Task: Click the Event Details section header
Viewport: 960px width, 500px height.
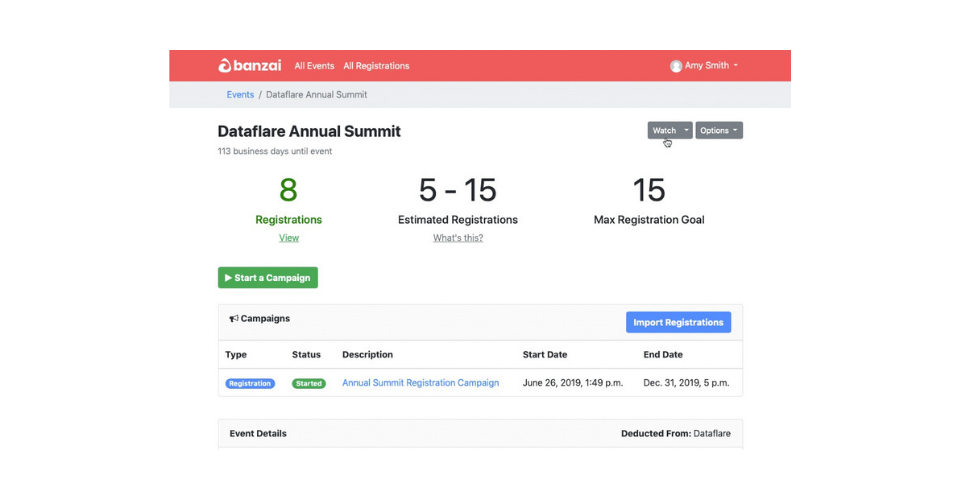Action: click(x=258, y=433)
